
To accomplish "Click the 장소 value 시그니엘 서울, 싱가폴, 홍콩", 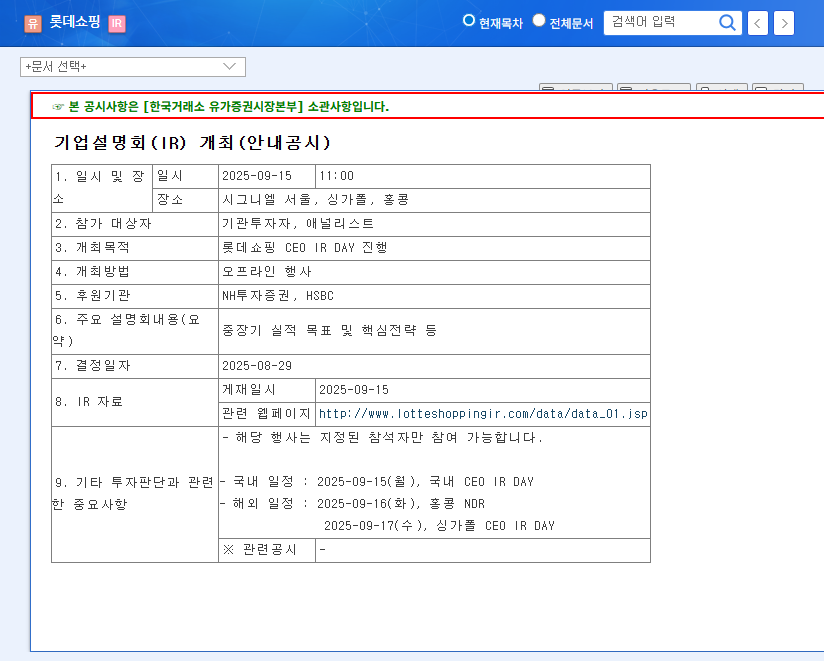I will (434, 200).
